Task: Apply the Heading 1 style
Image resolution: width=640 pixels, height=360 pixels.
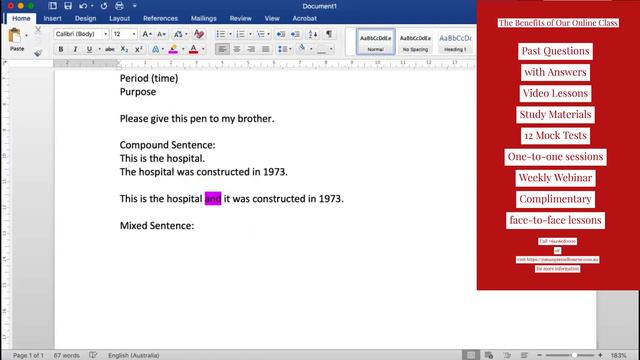Action: [x=455, y=42]
